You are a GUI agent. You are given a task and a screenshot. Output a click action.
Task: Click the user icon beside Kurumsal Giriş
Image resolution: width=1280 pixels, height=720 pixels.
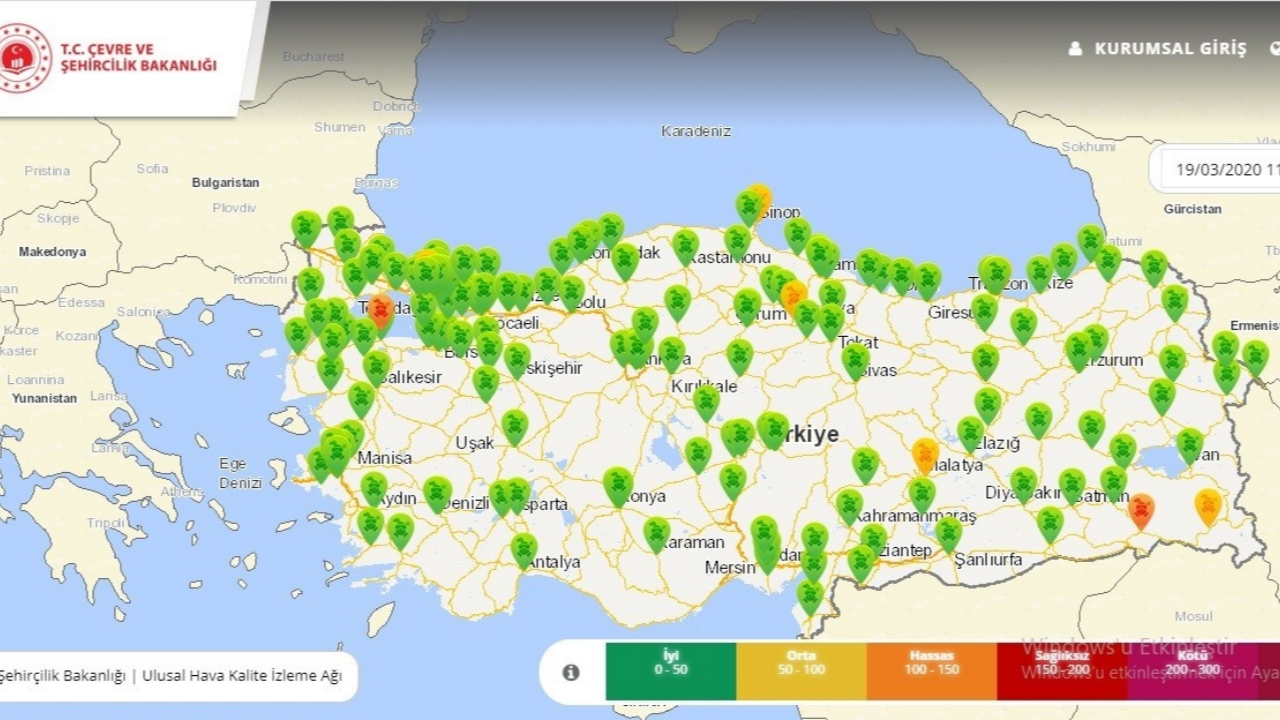[1076, 48]
